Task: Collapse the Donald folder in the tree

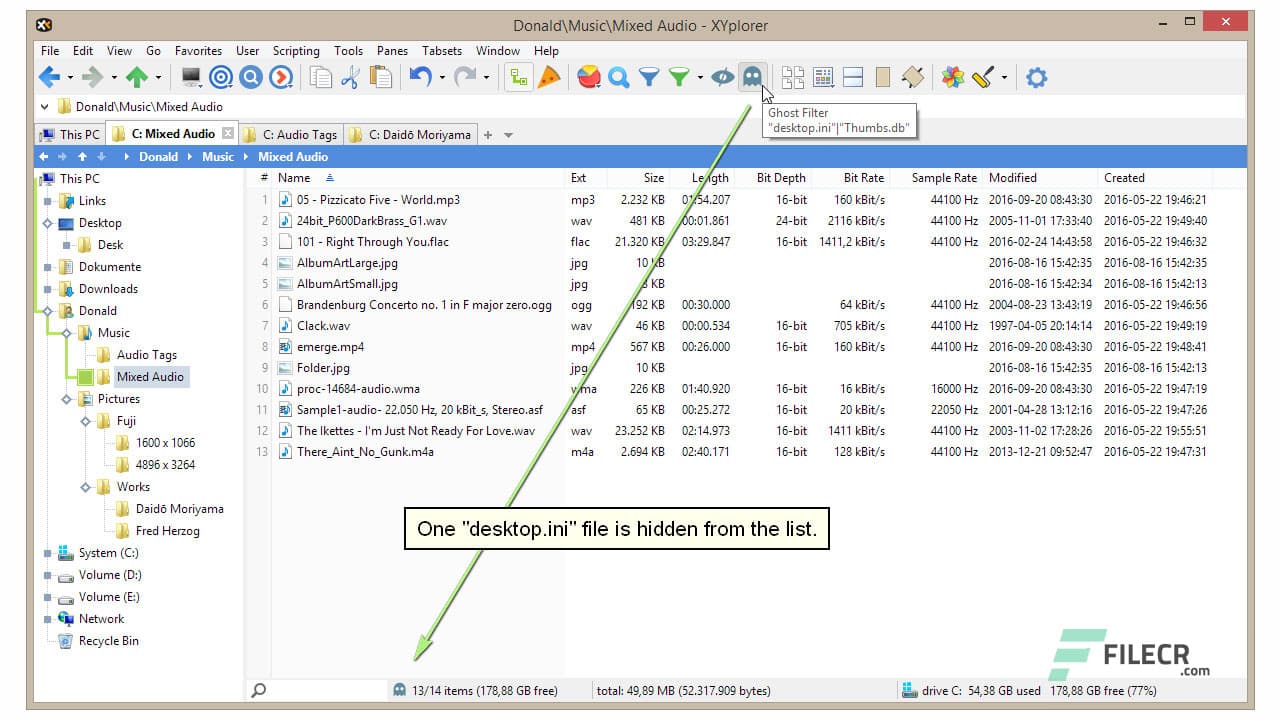Action: point(46,311)
